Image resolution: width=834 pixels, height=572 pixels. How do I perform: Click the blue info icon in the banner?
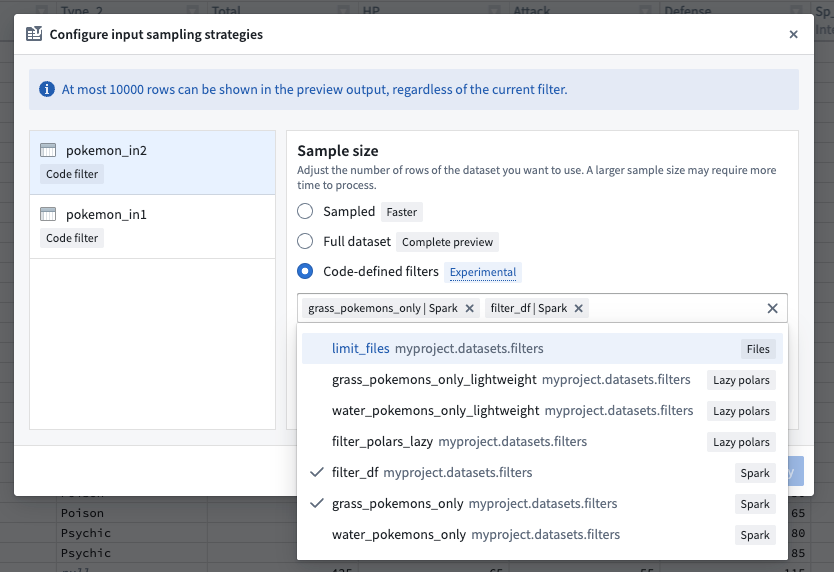(47, 89)
